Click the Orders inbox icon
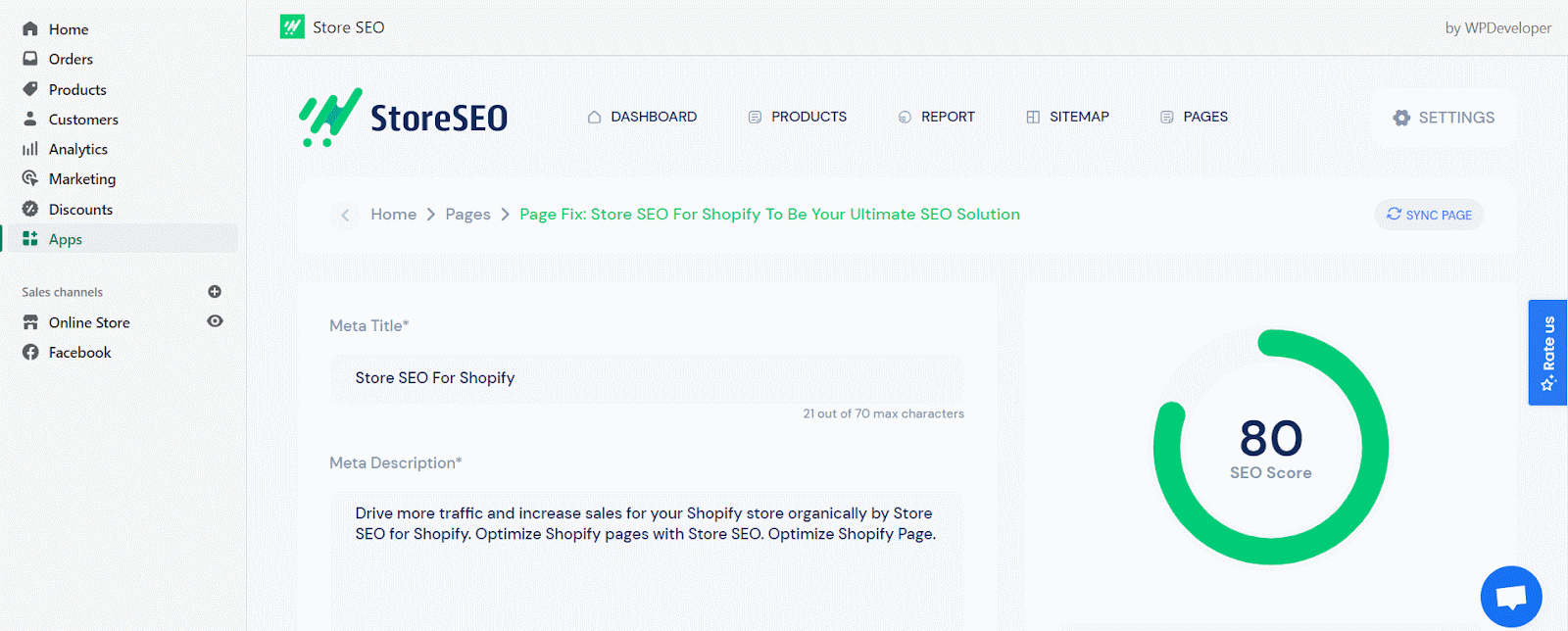The height and width of the screenshot is (631, 1568). 30,59
